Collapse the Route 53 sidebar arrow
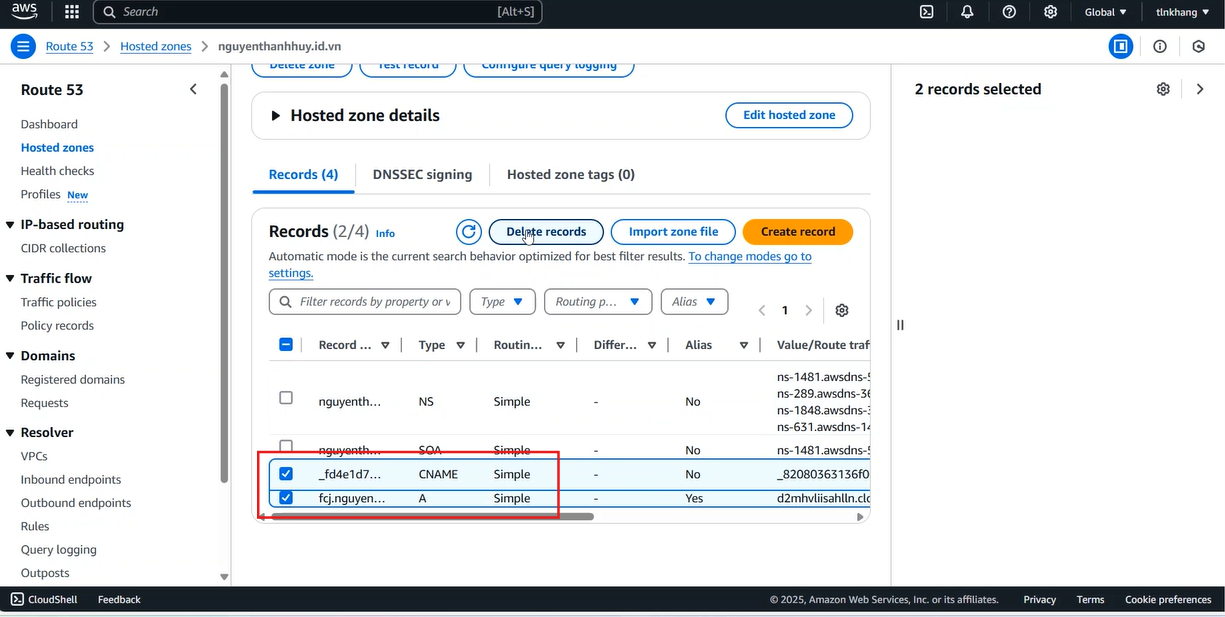Image resolution: width=1225 pixels, height=617 pixels. coord(193,89)
